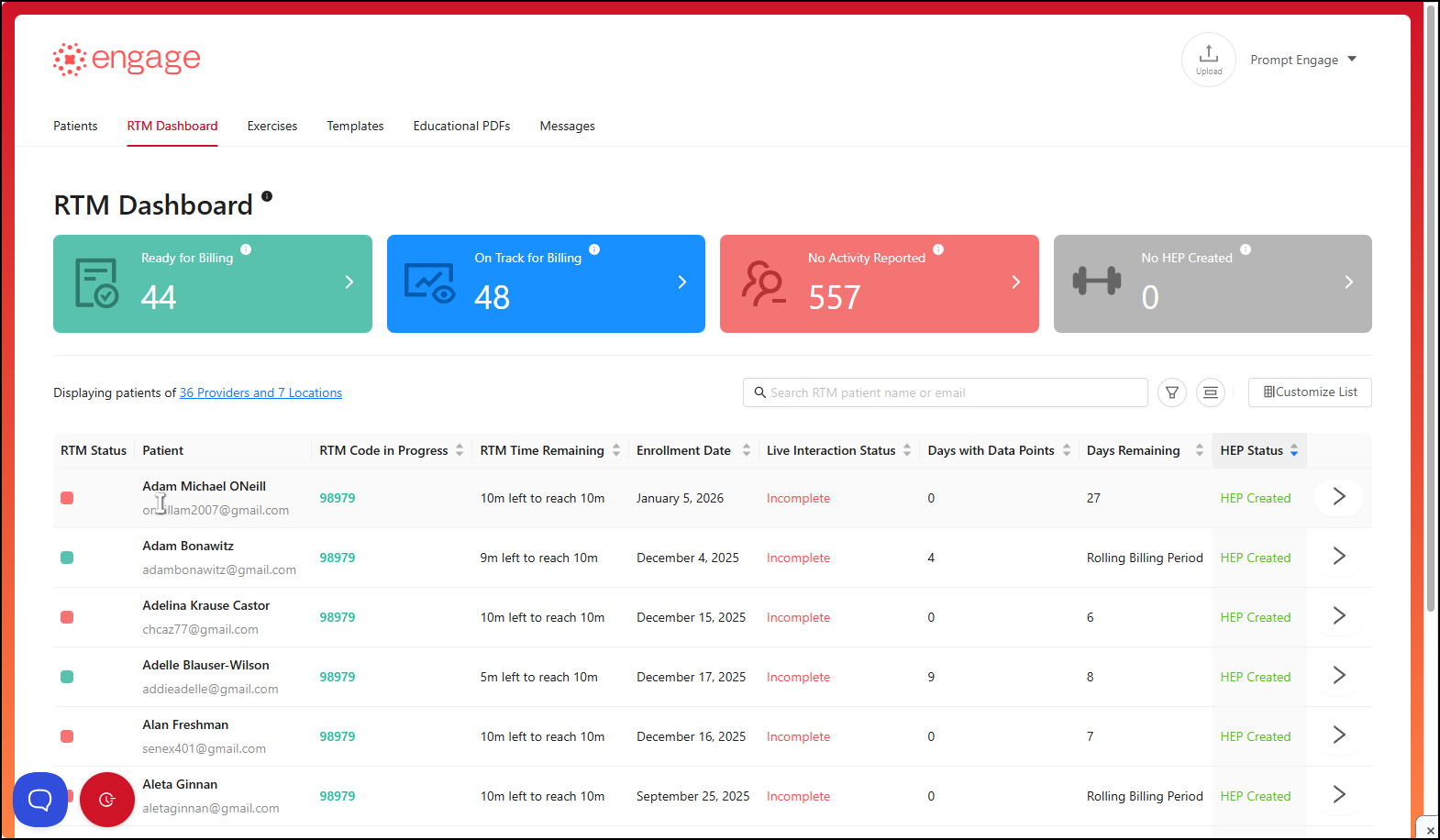Click info icon on Ready for Billing card
The width and height of the screenshot is (1440, 840).
246,249
